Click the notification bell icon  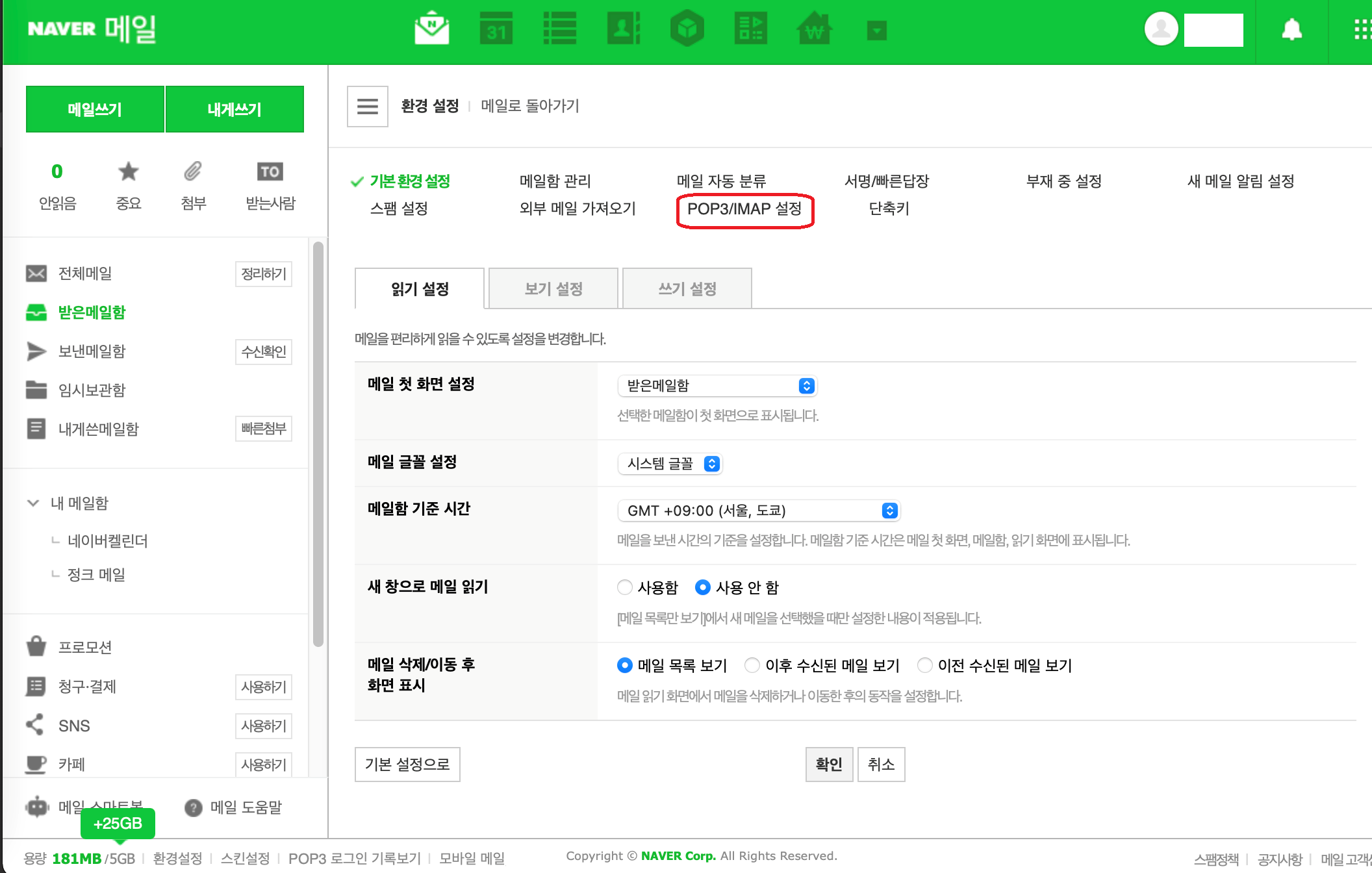(x=1291, y=30)
